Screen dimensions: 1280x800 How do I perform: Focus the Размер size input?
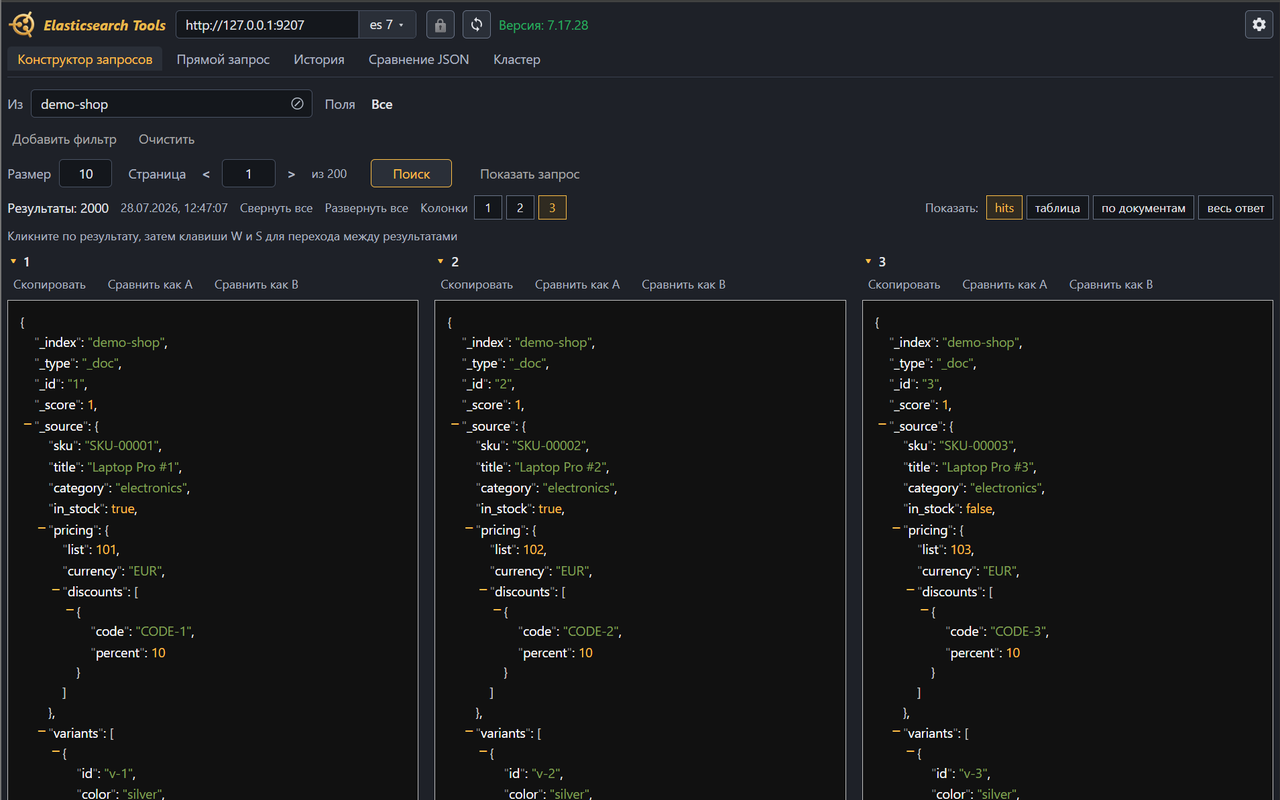click(x=86, y=174)
